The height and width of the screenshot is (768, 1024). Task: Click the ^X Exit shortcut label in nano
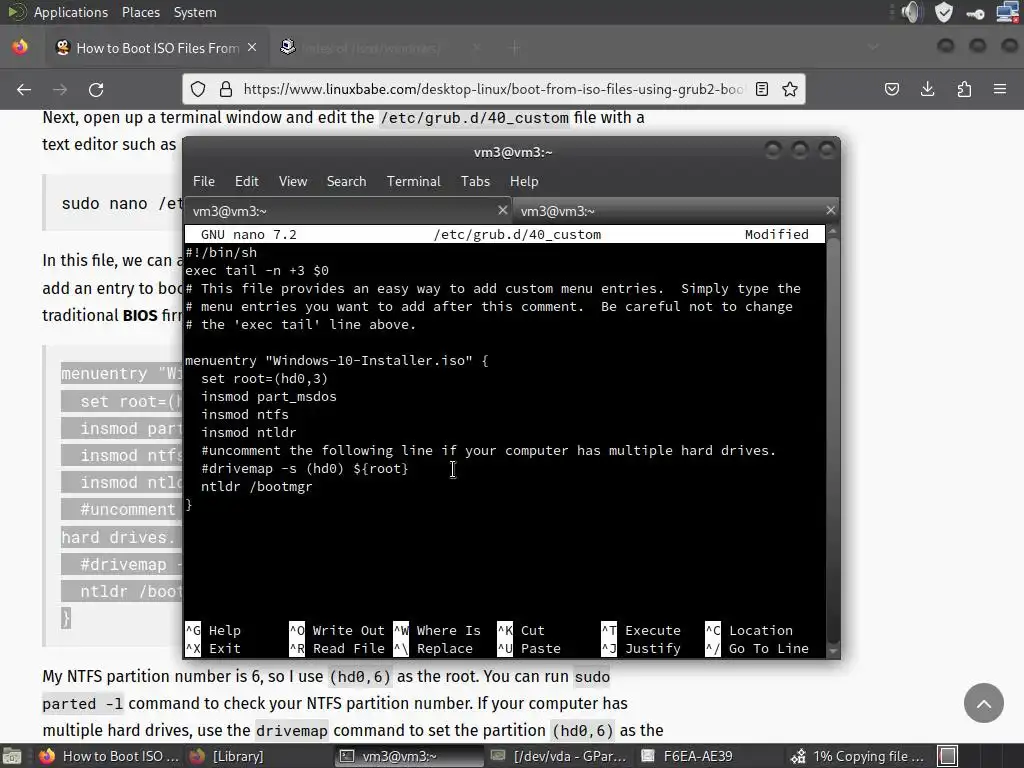[x=213, y=648]
